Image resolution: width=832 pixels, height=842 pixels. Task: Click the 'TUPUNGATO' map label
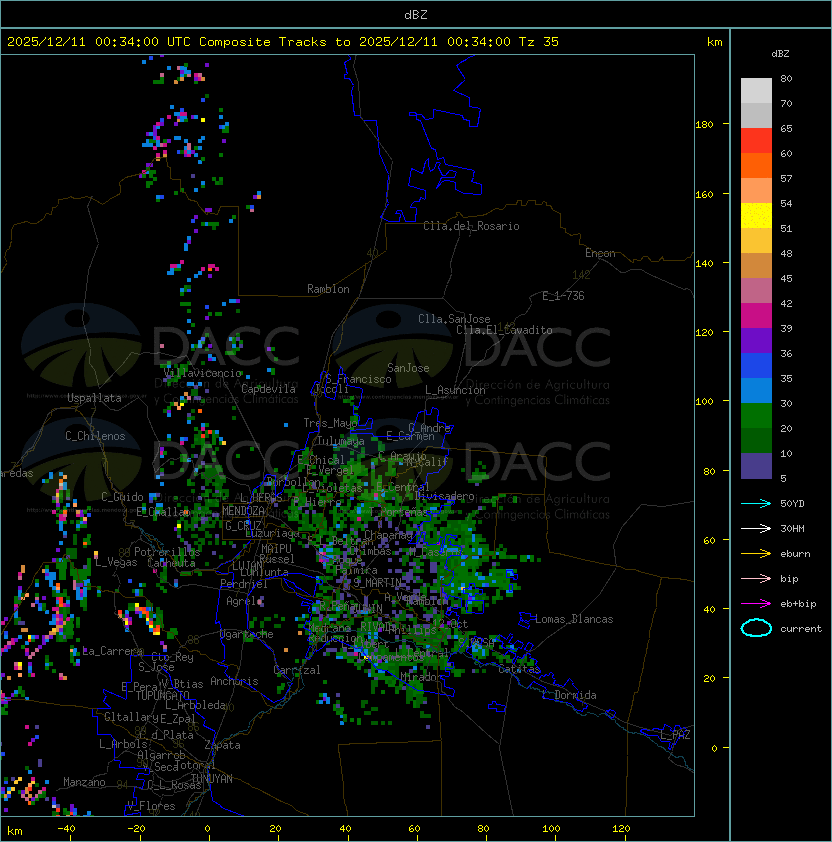coord(162,695)
